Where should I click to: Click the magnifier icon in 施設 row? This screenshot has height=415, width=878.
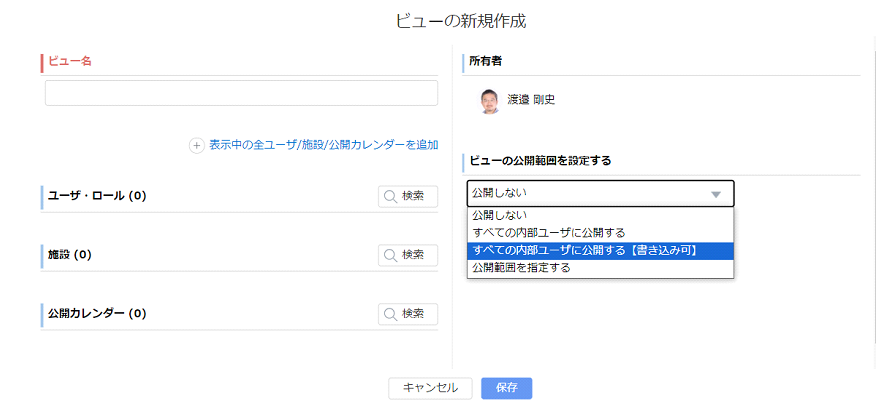391,255
